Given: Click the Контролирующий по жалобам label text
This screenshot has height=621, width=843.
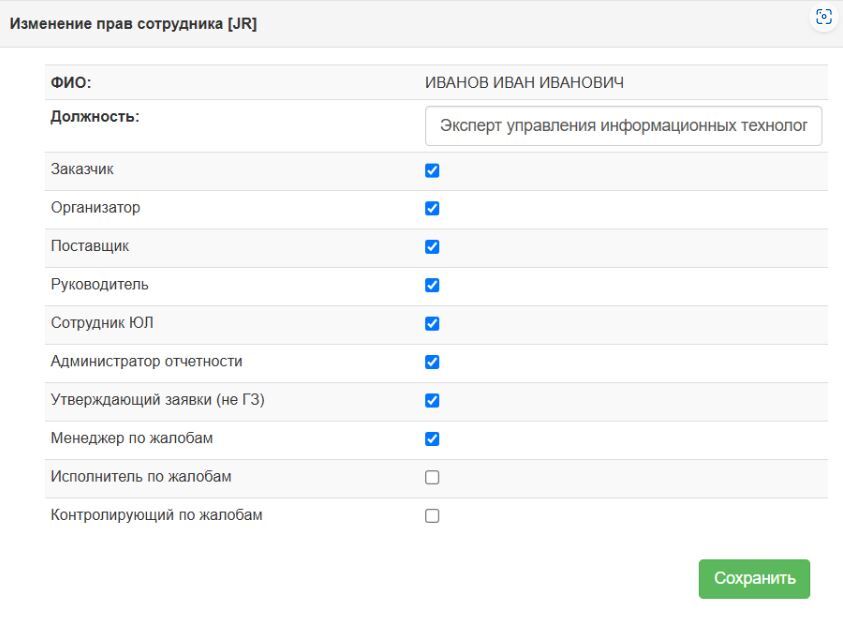Looking at the screenshot, I should 157,516.
